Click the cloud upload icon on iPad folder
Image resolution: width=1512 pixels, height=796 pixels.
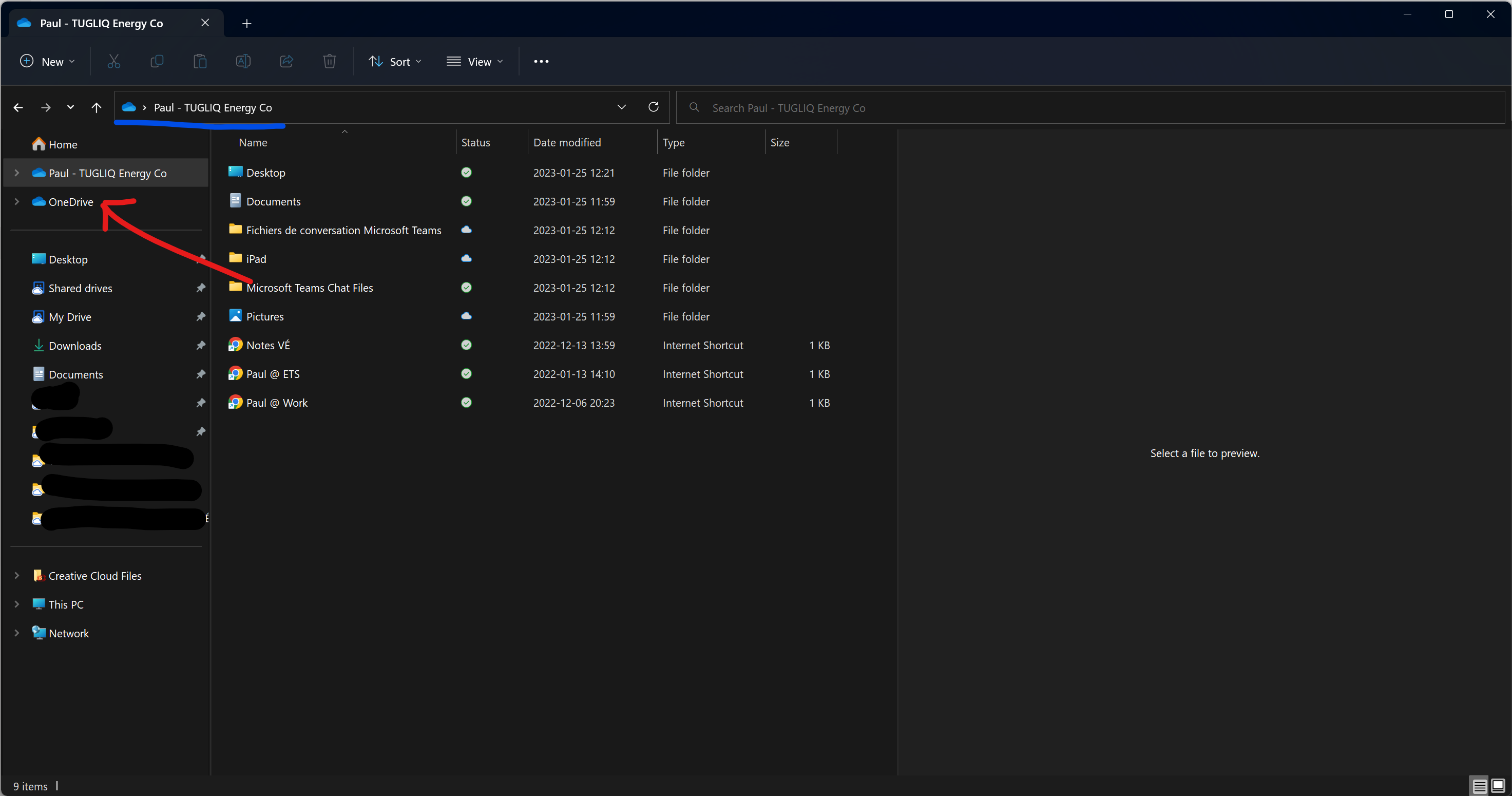[x=466, y=258]
